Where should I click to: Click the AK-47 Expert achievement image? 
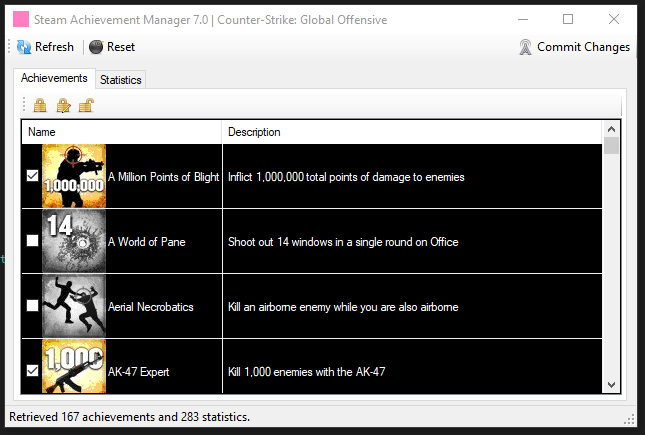(74, 366)
